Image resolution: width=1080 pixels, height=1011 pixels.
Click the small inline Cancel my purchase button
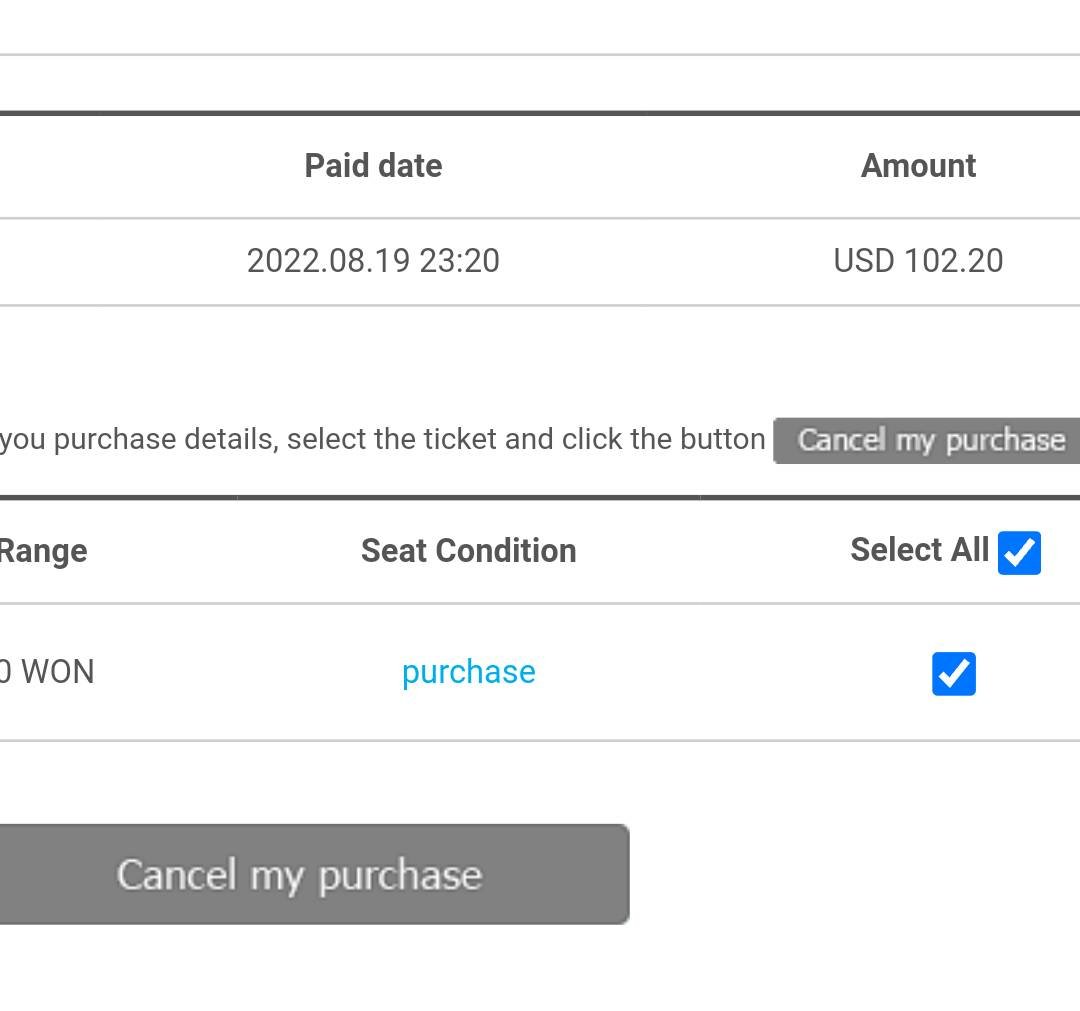click(930, 441)
